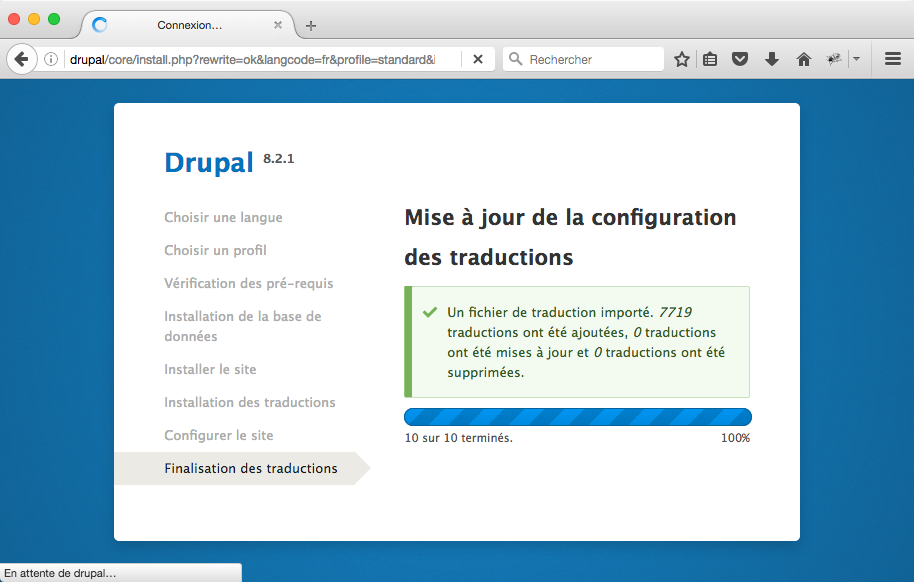Click the 100% progress value

pos(735,438)
